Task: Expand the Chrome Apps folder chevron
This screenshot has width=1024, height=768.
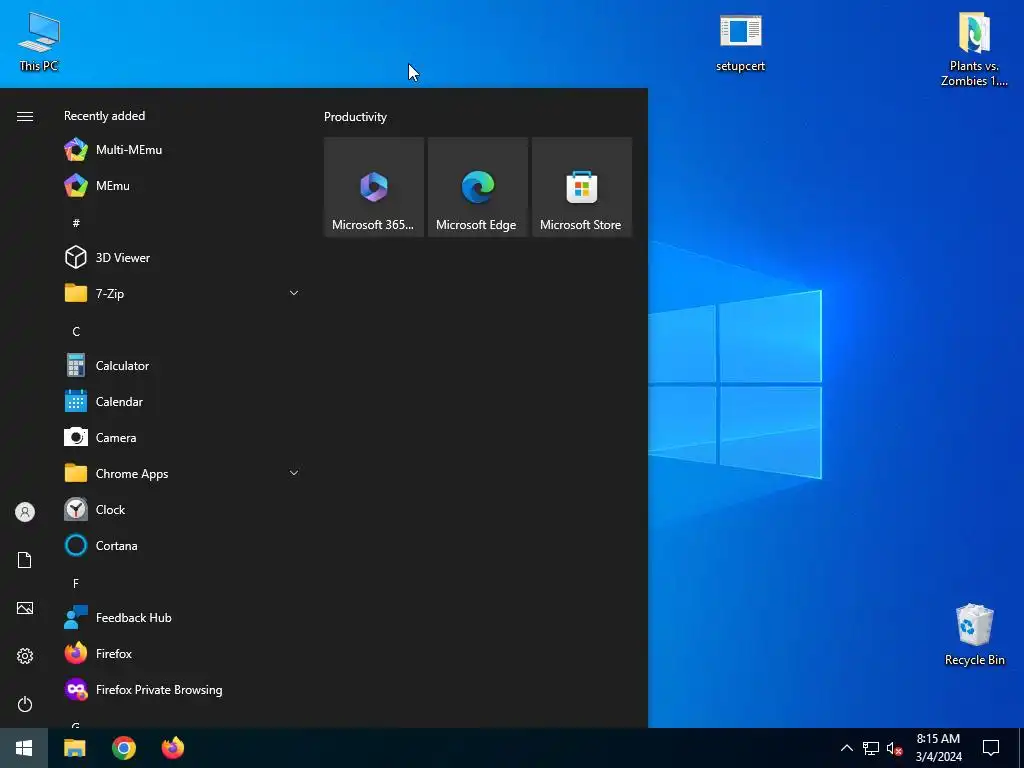Action: [294, 473]
